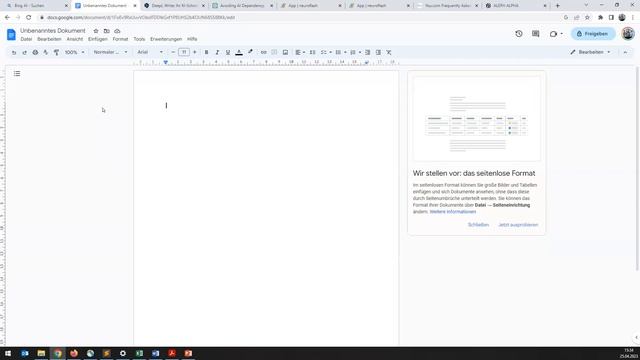640x360 pixels.
Task: Click the Google Docs home icon
Action: [x=11, y=35]
